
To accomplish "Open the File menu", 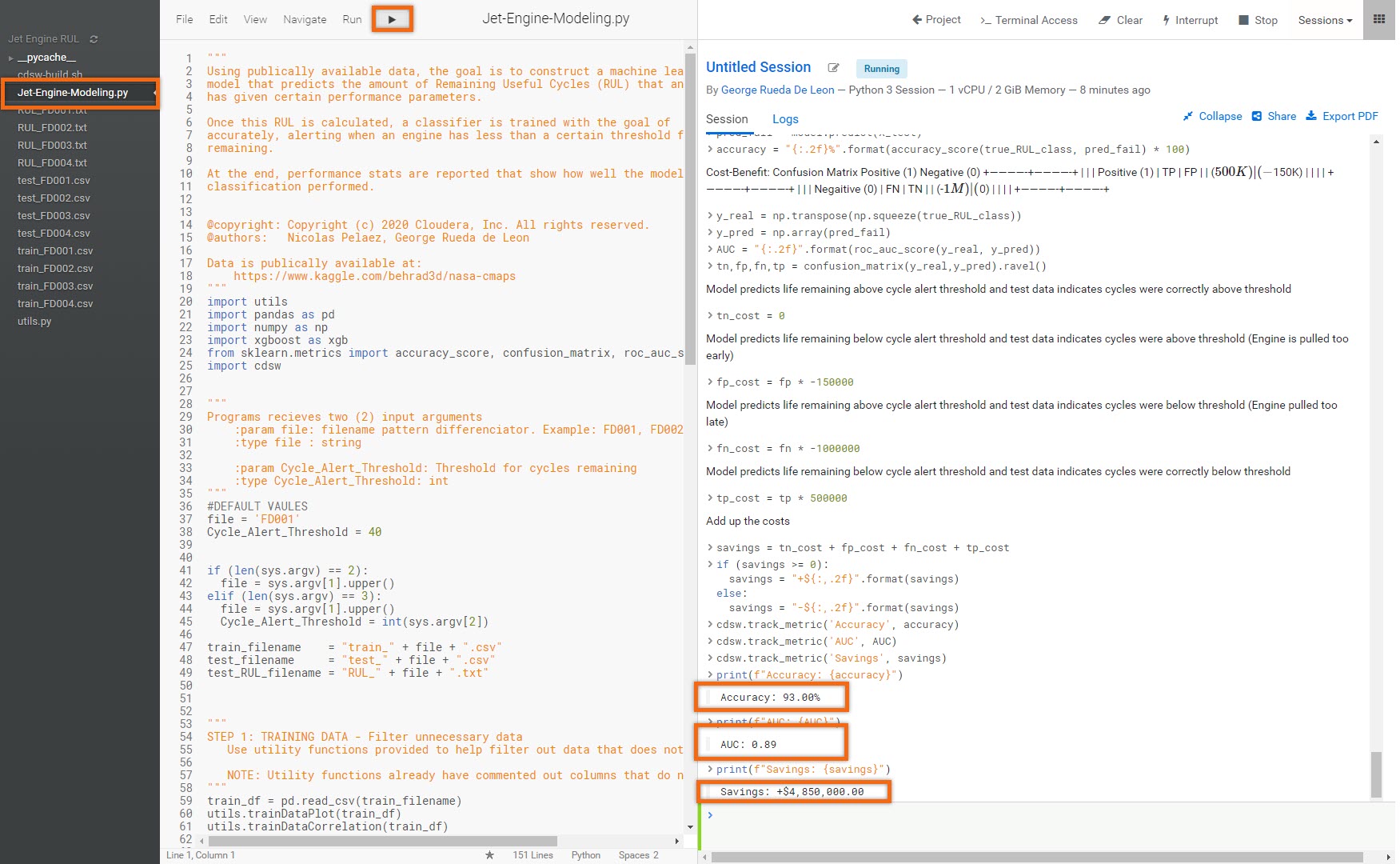I will [x=184, y=19].
